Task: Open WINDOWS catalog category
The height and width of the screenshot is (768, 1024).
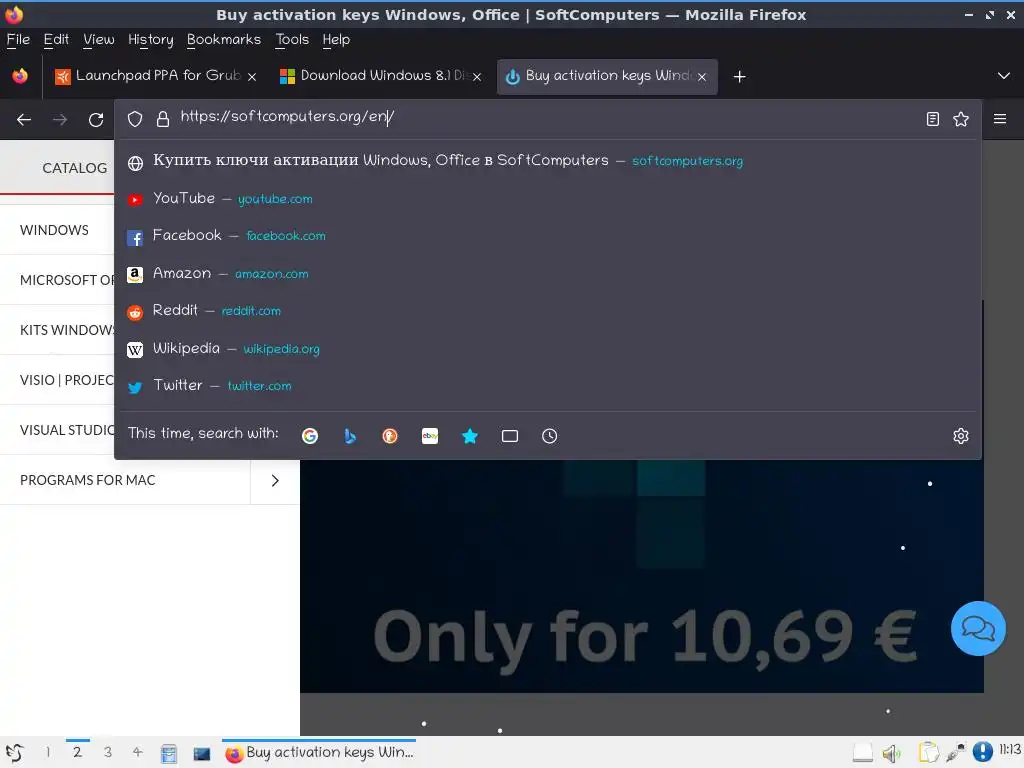Action: coord(54,230)
